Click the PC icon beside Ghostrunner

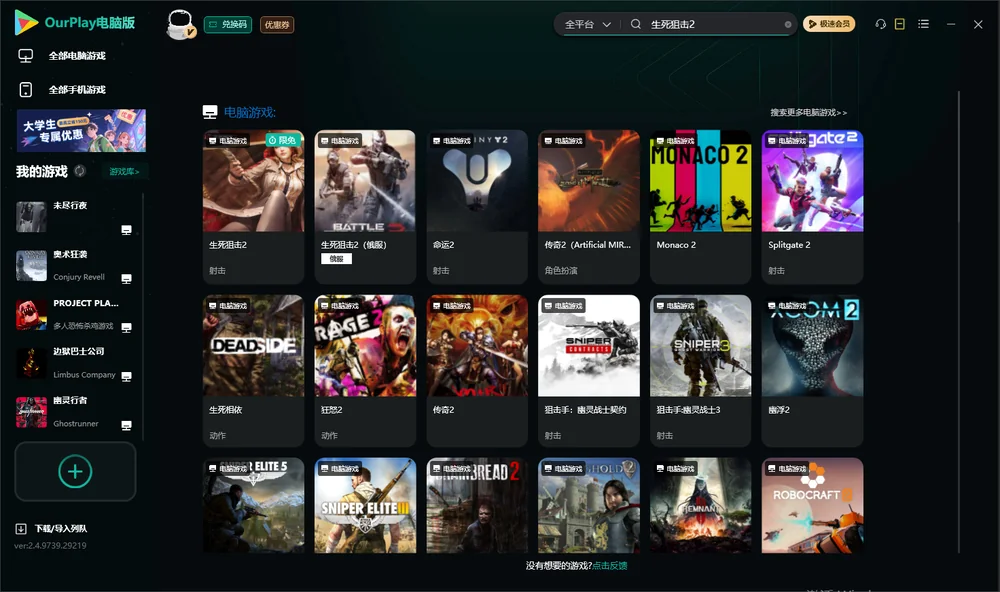126,426
